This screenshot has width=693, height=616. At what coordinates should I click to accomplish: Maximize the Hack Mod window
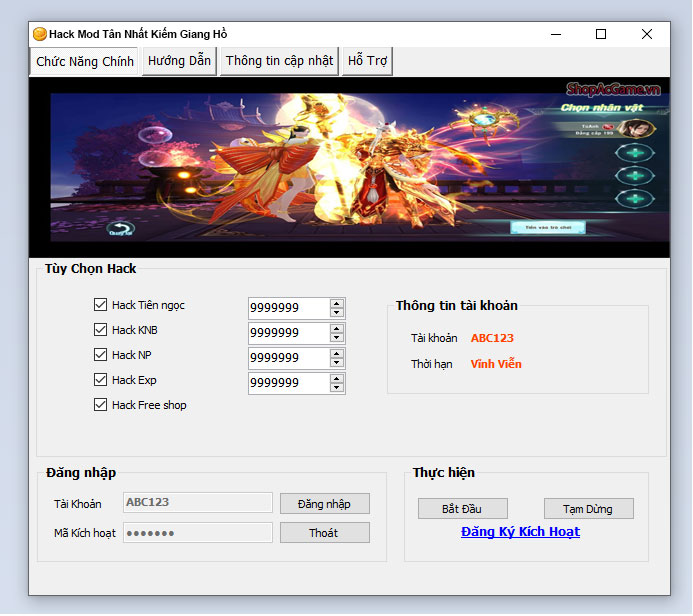tap(601, 34)
